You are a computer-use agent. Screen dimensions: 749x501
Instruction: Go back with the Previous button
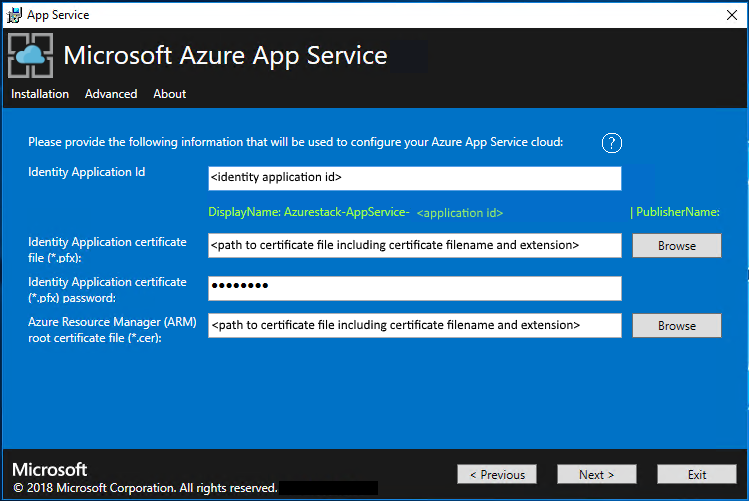coord(497,474)
